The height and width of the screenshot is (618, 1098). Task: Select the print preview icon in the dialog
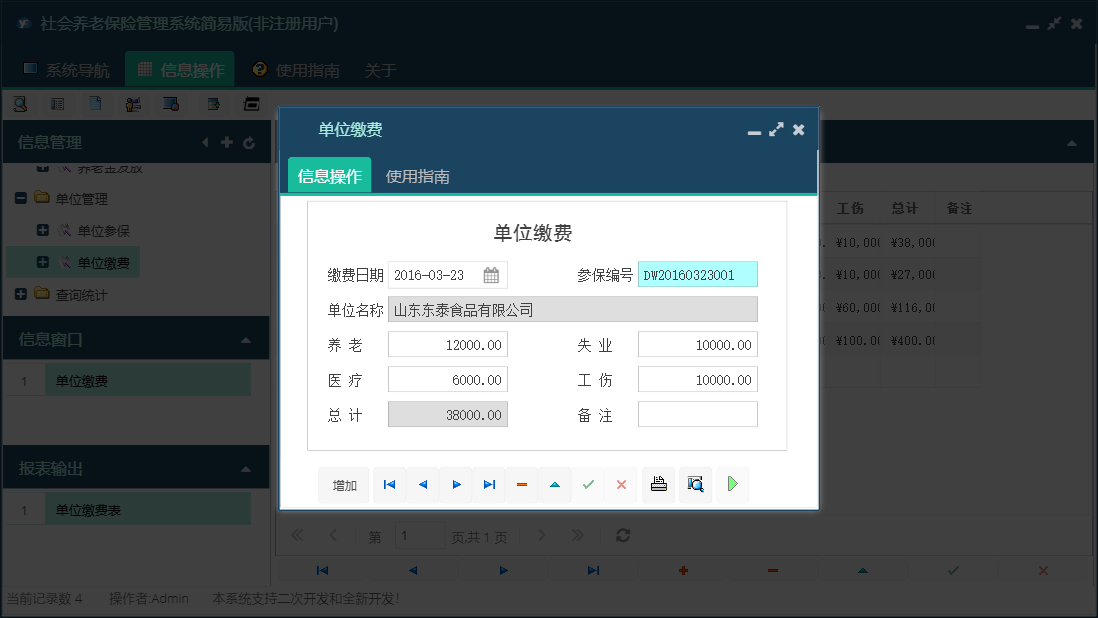695,484
